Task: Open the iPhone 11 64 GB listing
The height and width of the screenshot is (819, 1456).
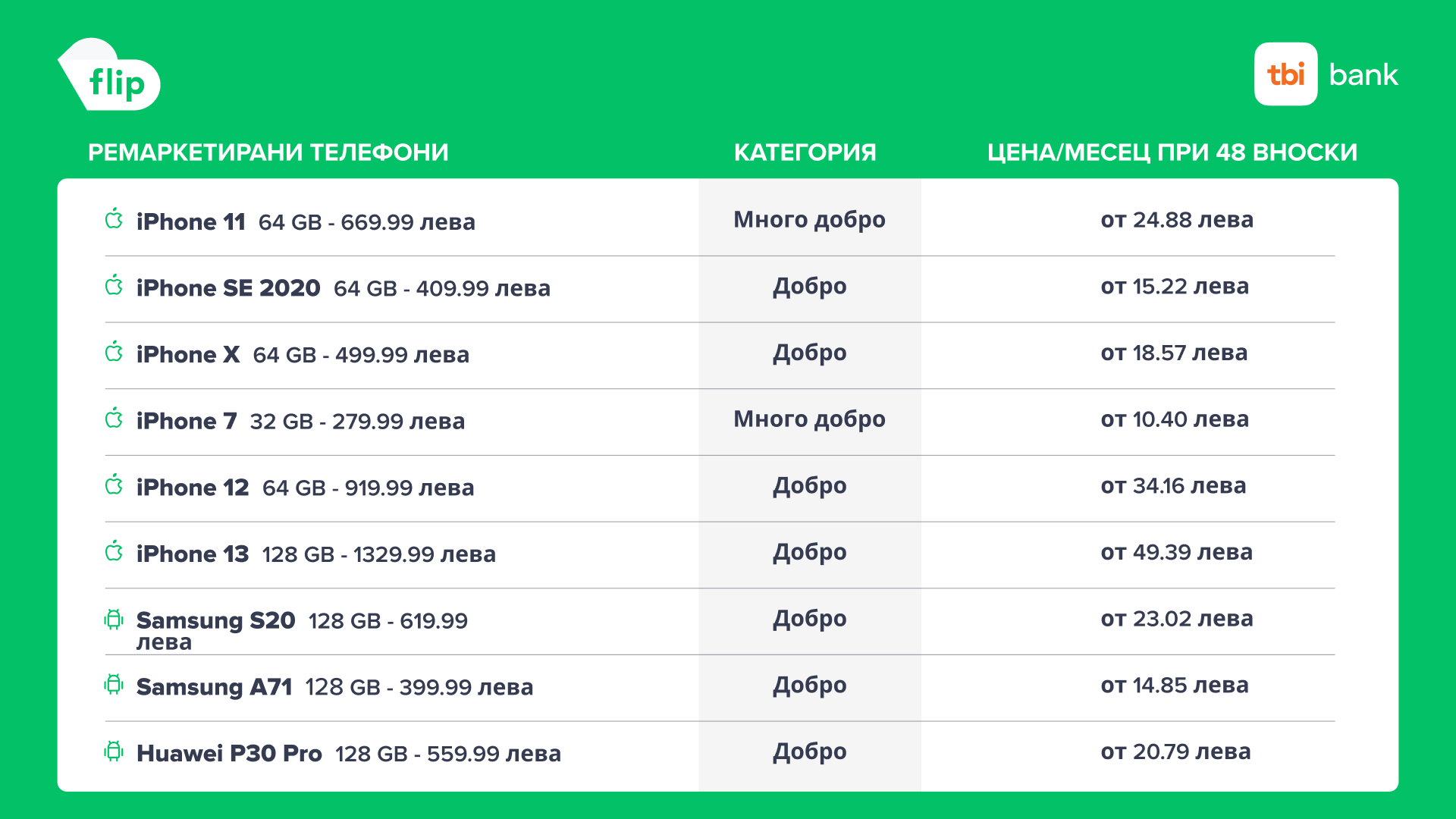Action: pyautogui.click(x=306, y=222)
